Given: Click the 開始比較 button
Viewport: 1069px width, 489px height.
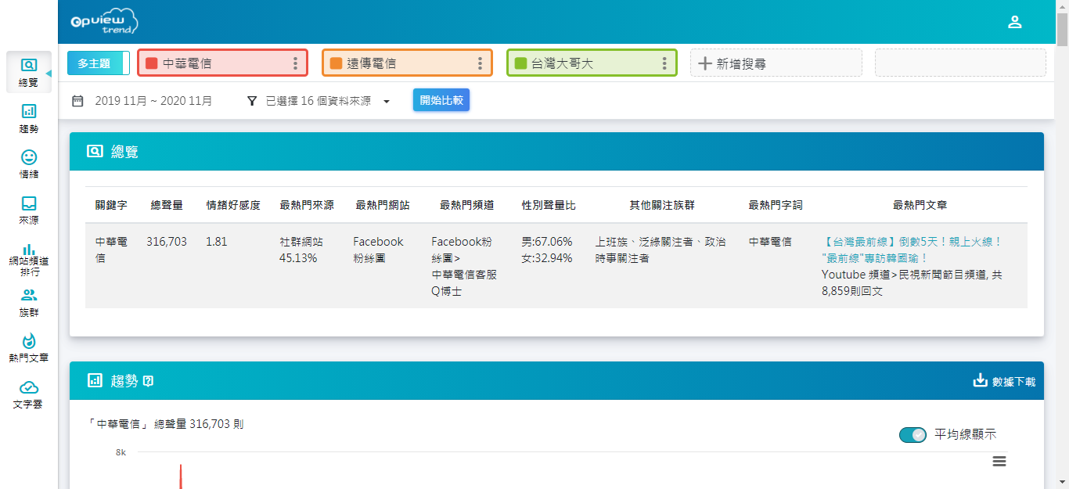Looking at the screenshot, I should tap(441, 100).
